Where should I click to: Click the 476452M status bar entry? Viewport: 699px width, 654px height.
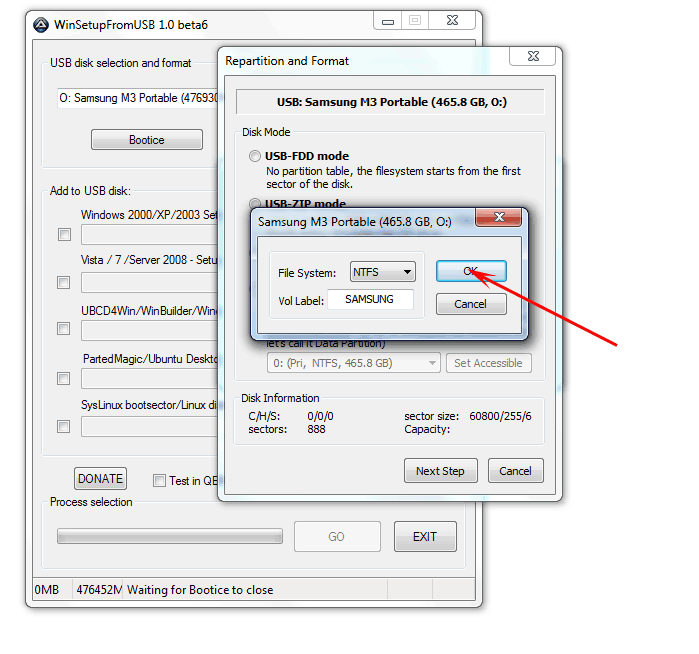pyautogui.click(x=99, y=590)
